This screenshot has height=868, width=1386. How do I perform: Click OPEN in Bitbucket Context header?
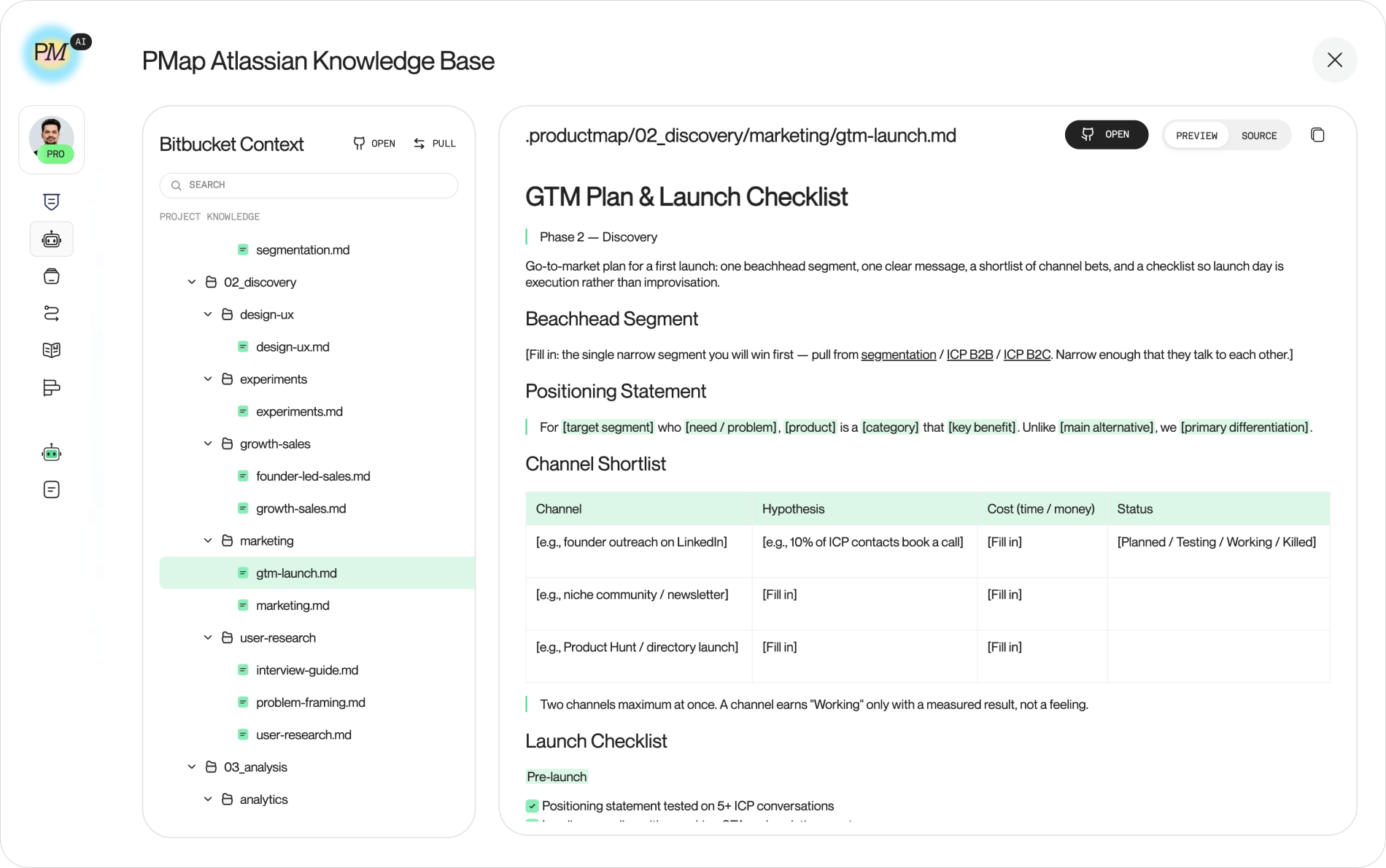coord(374,144)
